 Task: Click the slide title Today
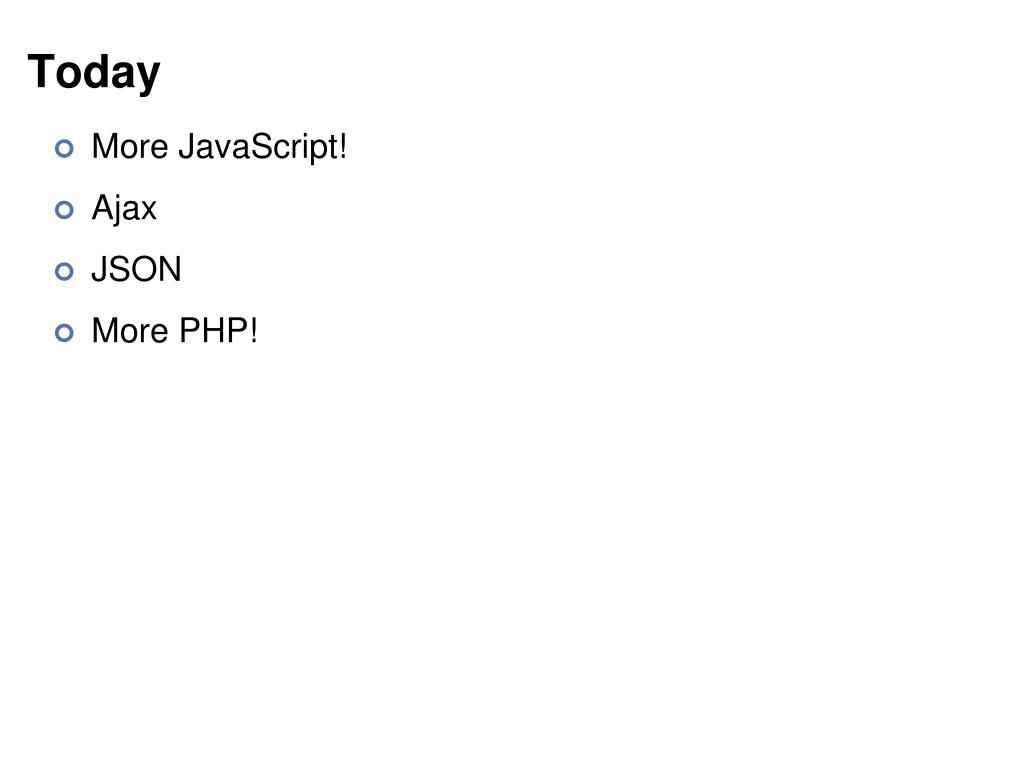pos(94,72)
